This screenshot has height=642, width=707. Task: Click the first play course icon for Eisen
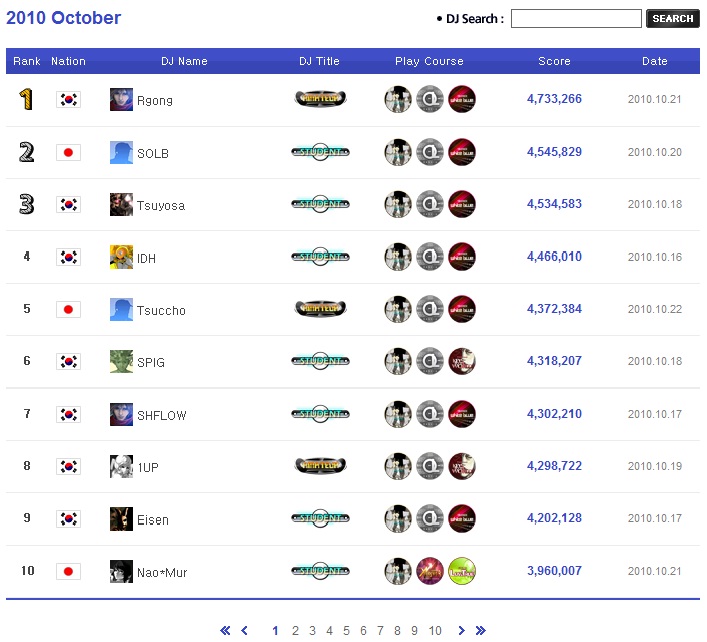[398, 518]
